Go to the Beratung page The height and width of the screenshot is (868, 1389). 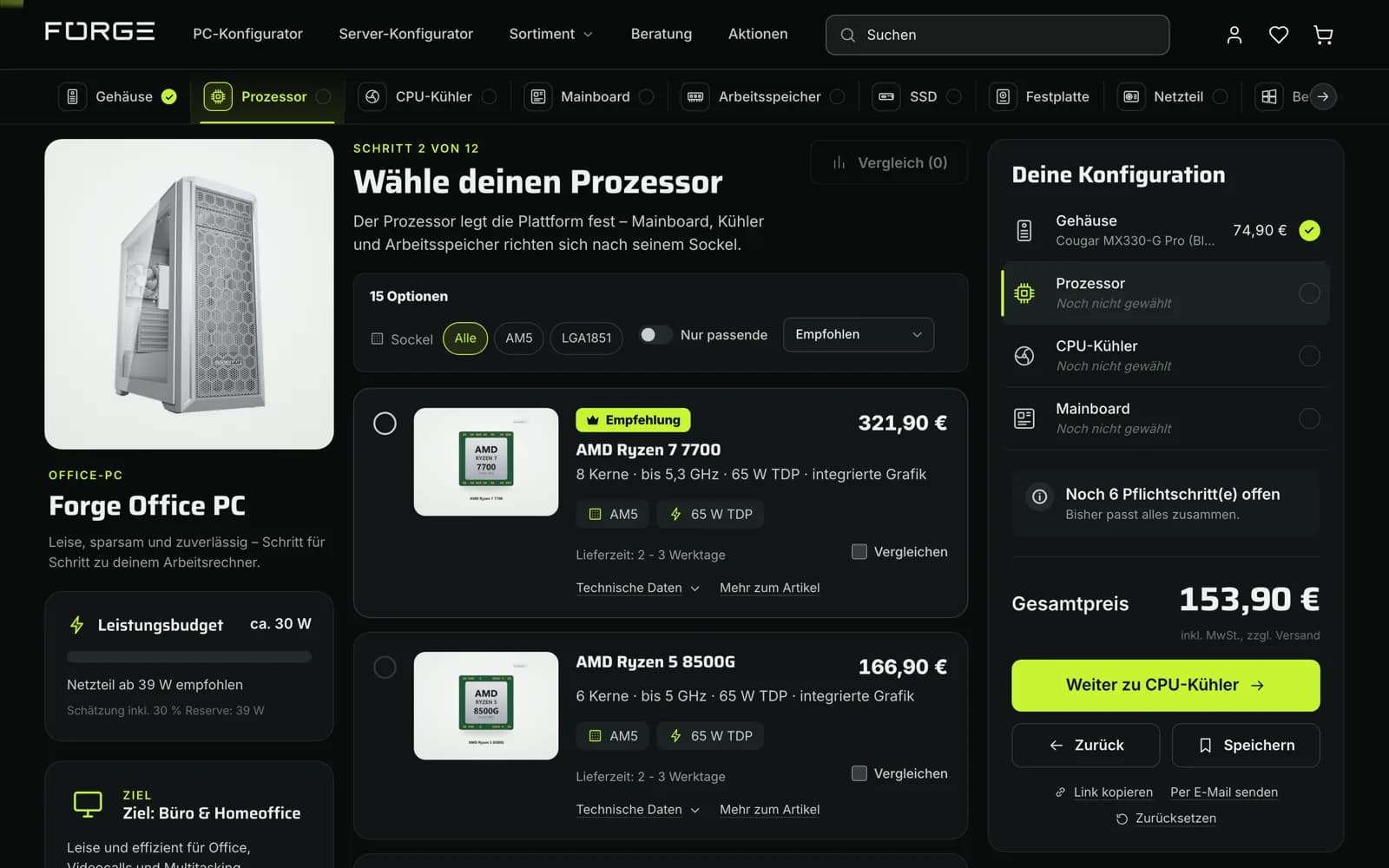(661, 34)
